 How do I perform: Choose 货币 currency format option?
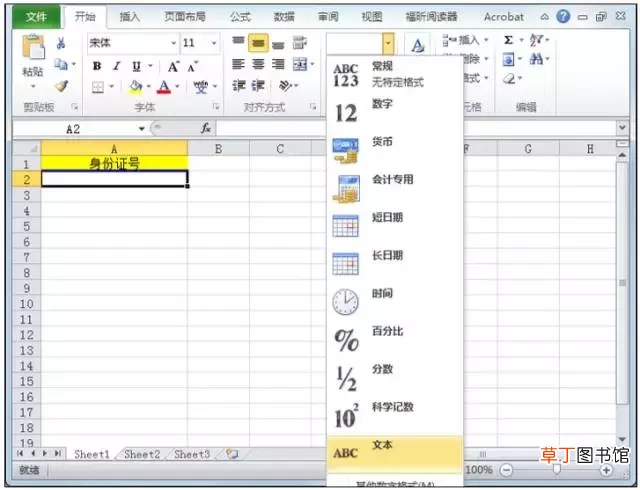(x=395, y=150)
